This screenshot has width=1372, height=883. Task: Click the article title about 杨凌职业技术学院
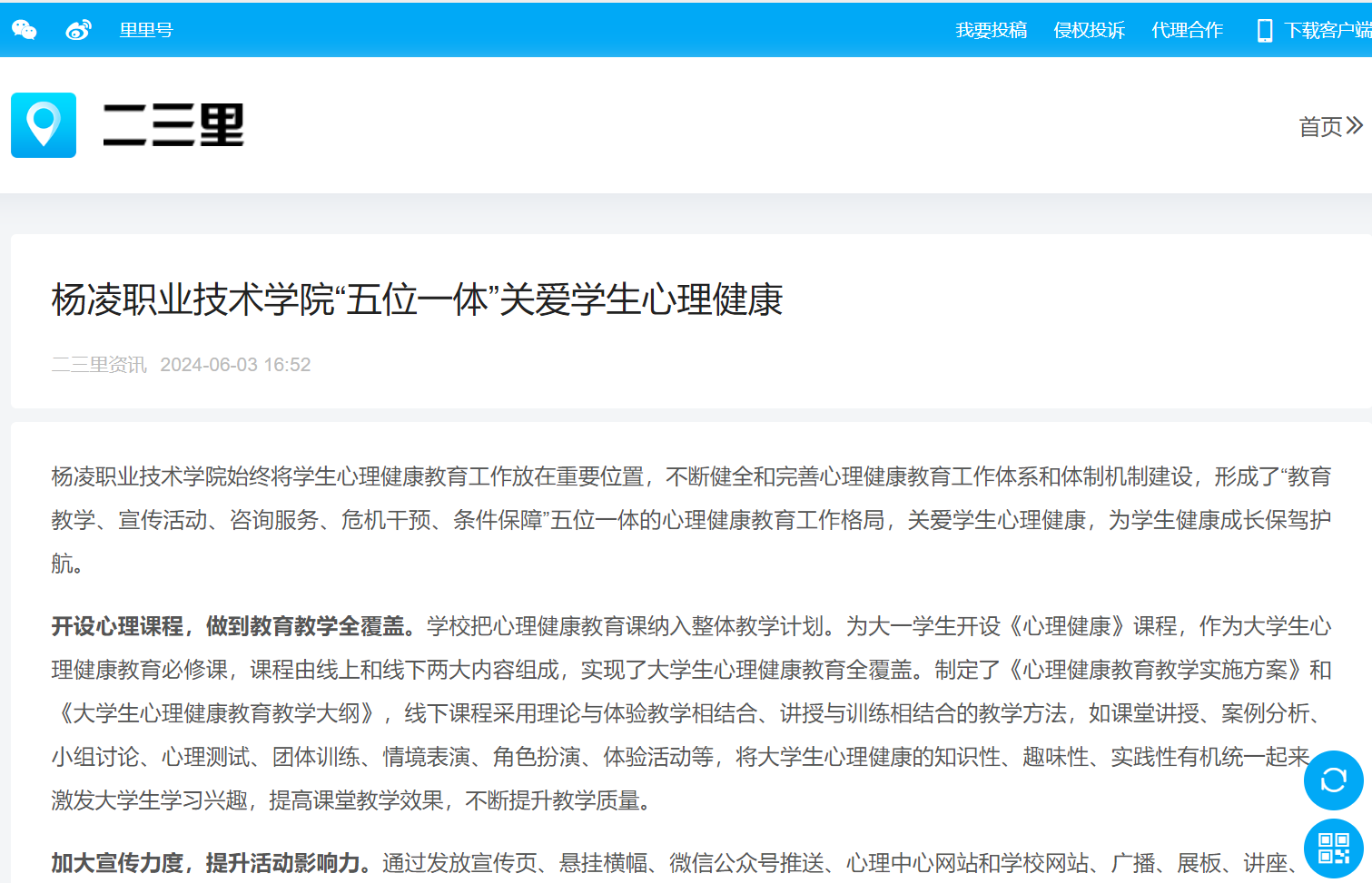(x=417, y=299)
